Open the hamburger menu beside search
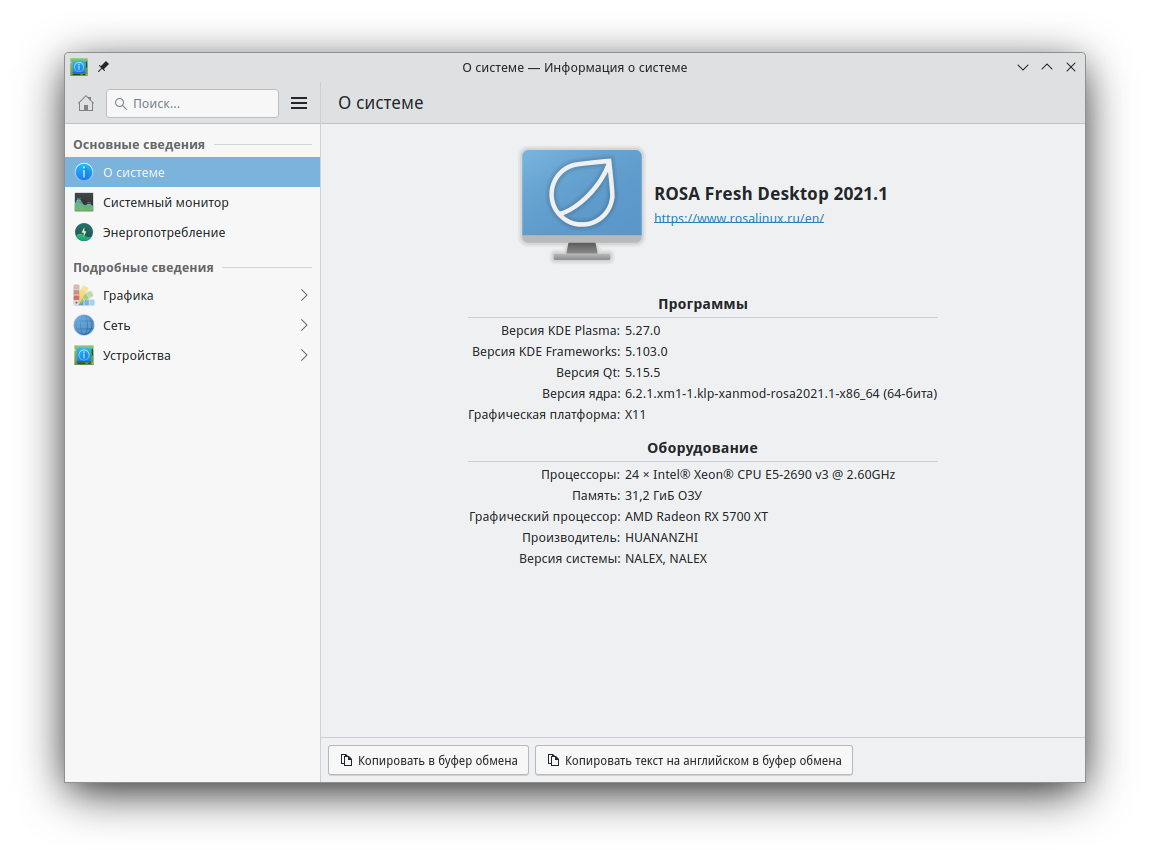The image size is (1150, 859). tap(299, 103)
